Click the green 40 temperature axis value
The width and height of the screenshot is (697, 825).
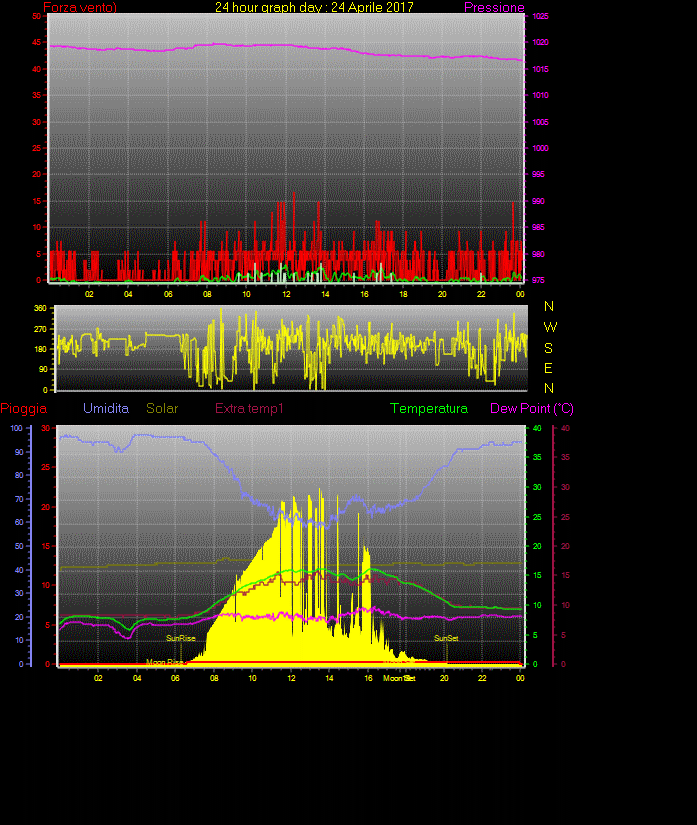(x=537, y=428)
